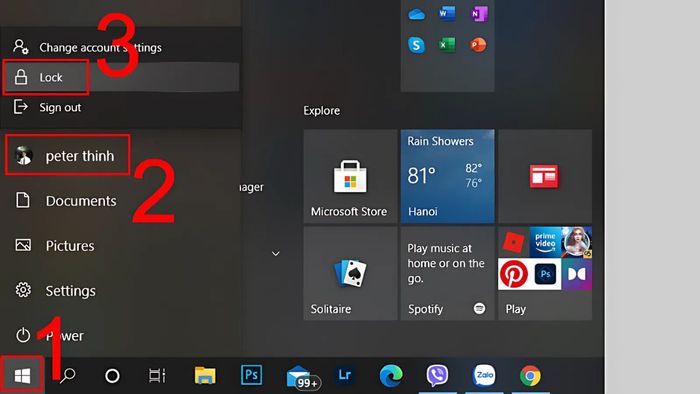700x394 pixels.
Task: Open Prime Video icon in Play tile
Action: [x=545, y=242]
